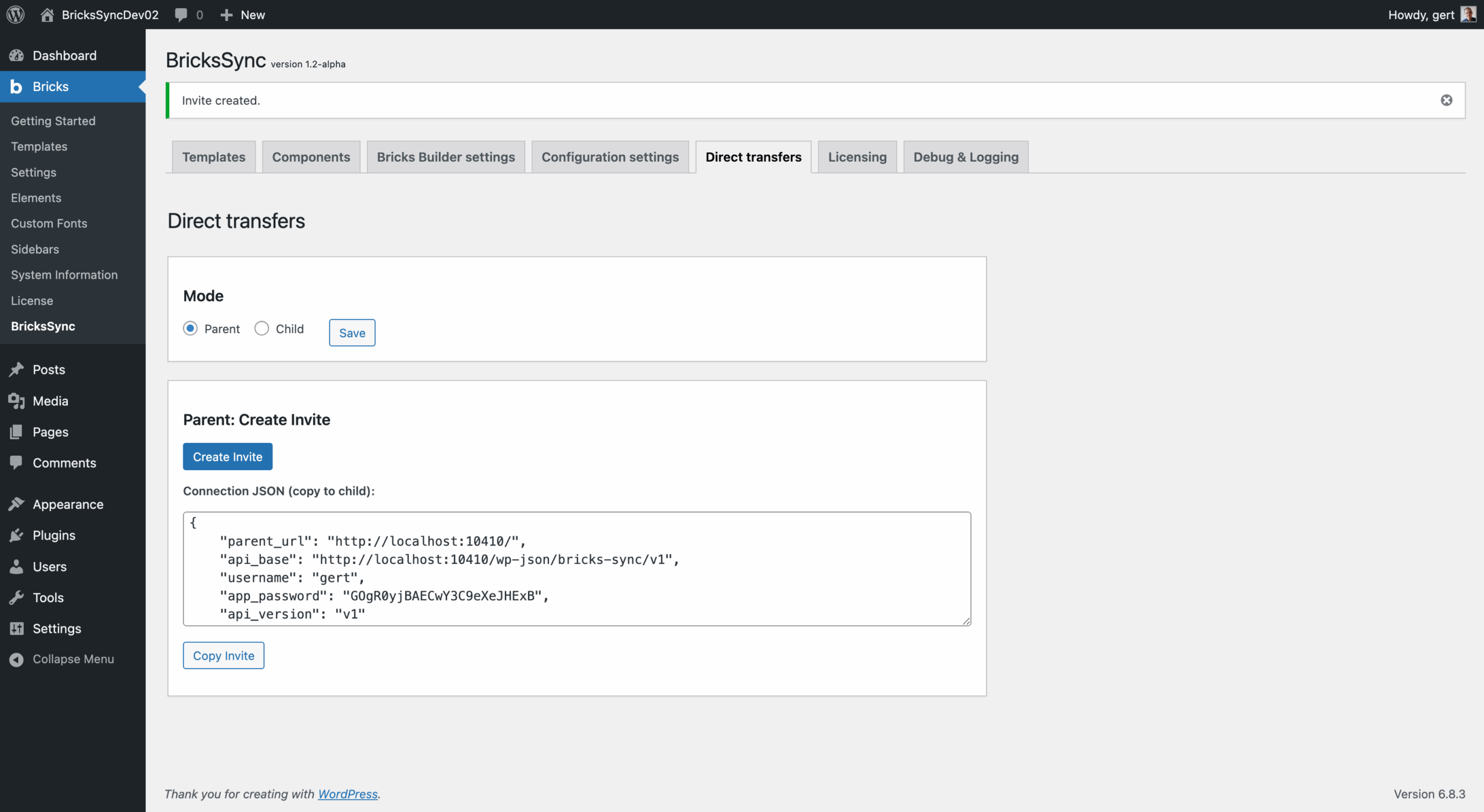Open Dashboard via its gauge icon
Screen dimensions: 1484x812
[x=17, y=56]
